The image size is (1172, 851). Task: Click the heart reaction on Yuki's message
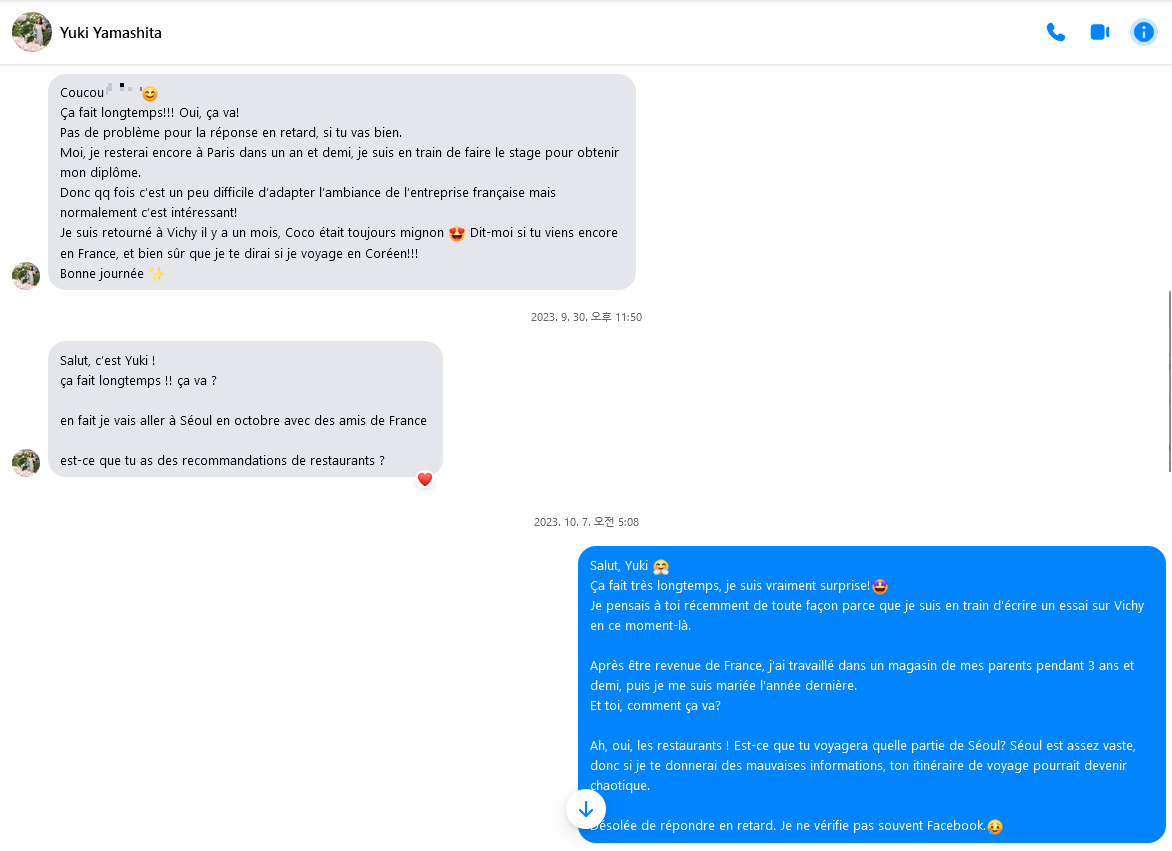click(425, 479)
